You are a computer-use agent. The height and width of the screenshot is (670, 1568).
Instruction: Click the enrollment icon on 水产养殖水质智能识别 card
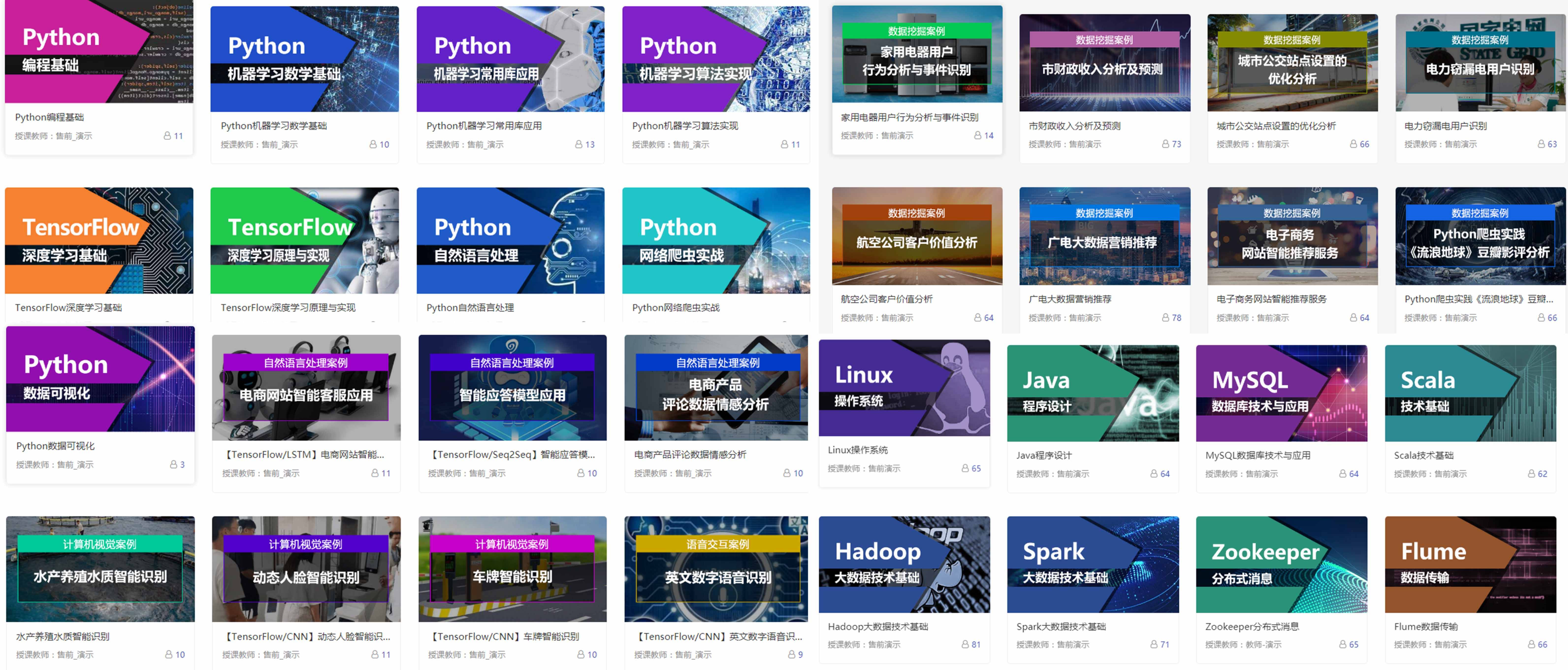point(169,655)
